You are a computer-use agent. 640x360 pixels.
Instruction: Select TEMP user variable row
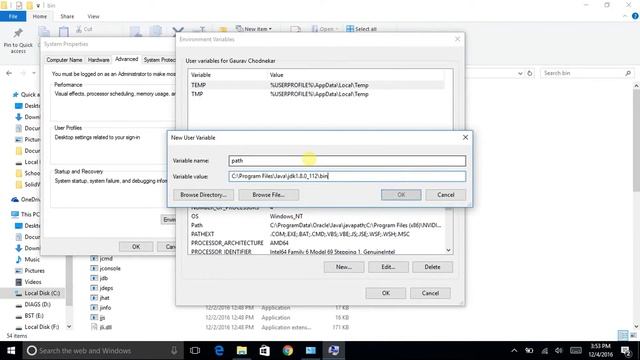pos(316,85)
